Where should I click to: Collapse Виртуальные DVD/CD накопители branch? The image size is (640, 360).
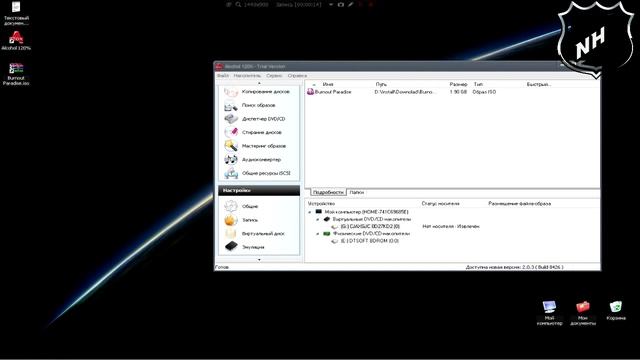pos(318,220)
